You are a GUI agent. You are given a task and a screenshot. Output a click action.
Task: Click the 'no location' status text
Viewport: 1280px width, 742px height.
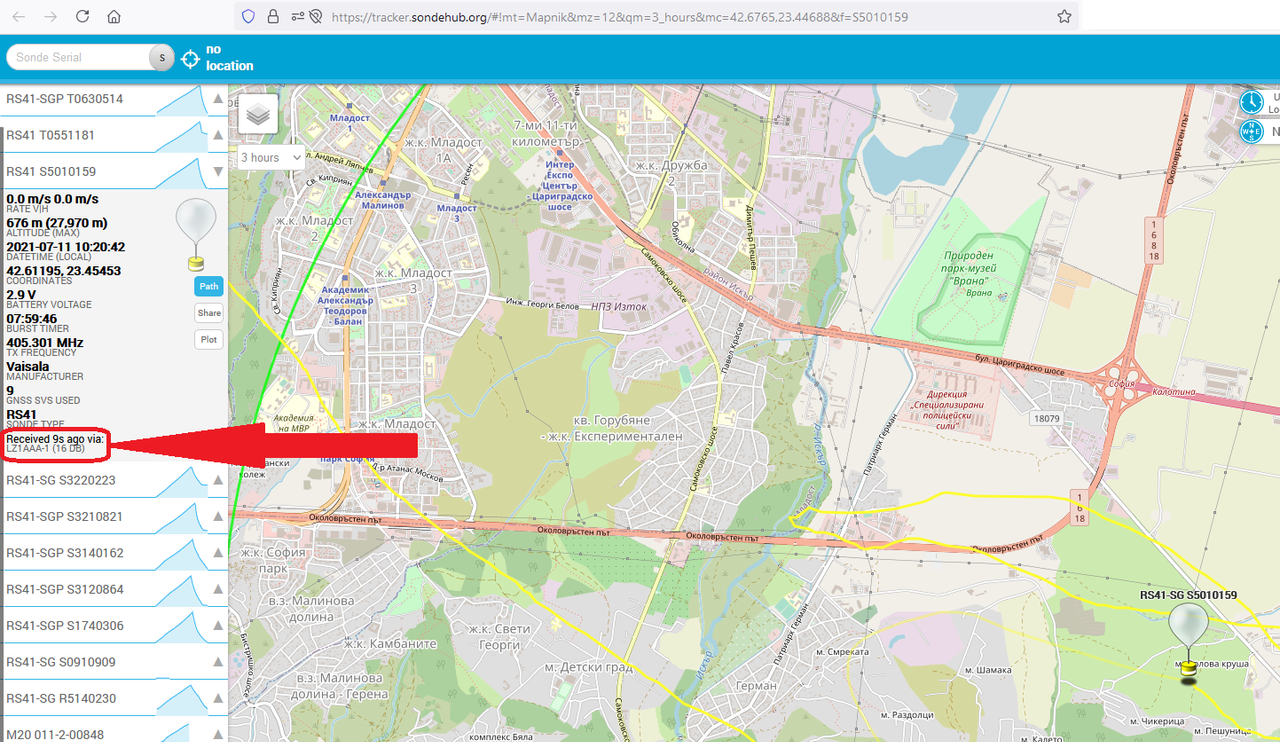[x=229, y=58]
